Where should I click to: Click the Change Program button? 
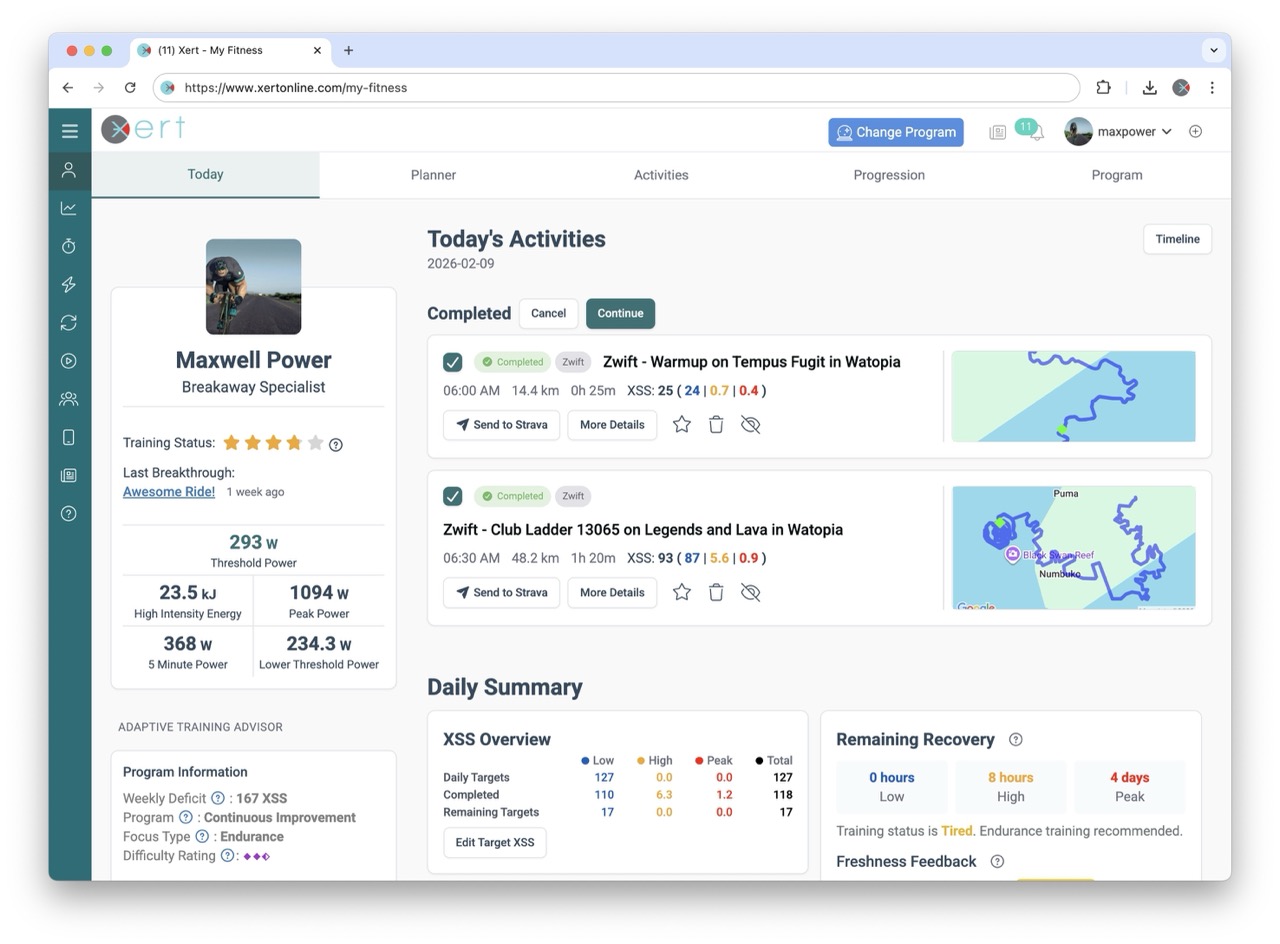pyautogui.click(x=895, y=132)
